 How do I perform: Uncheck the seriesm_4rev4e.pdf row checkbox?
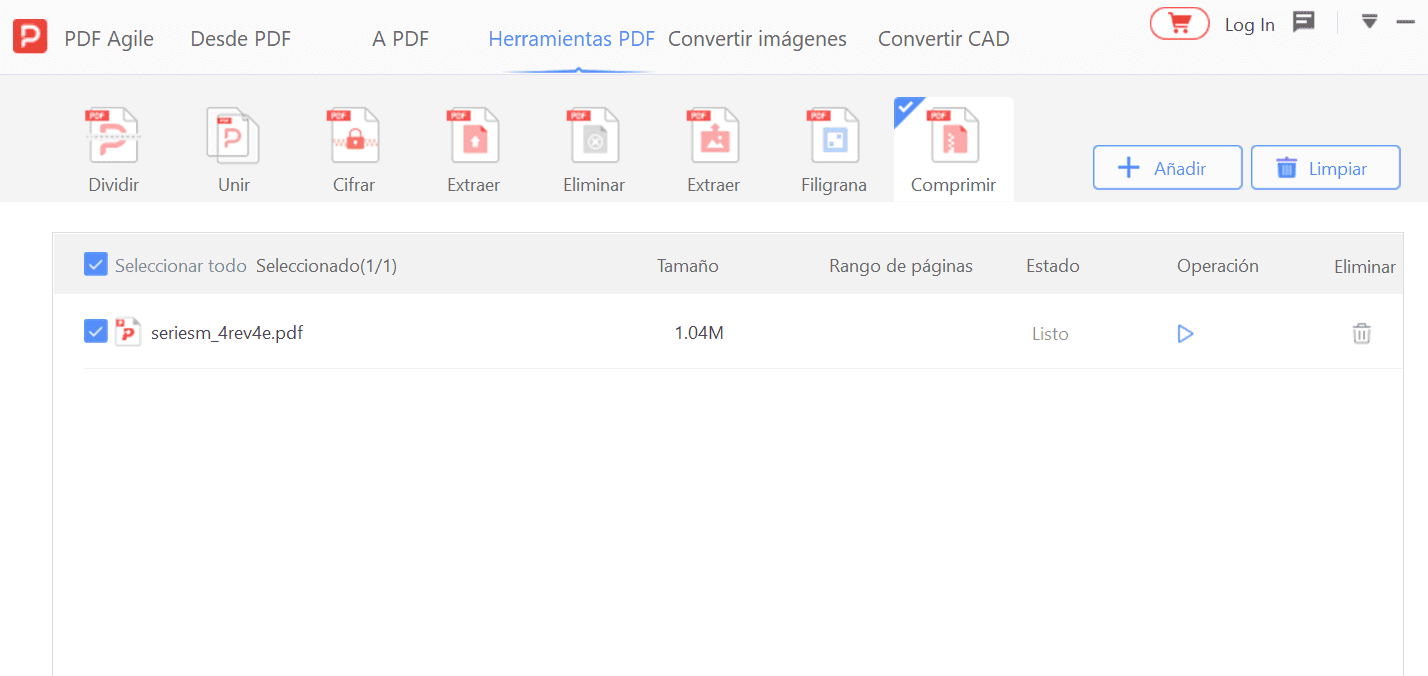[95, 330]
